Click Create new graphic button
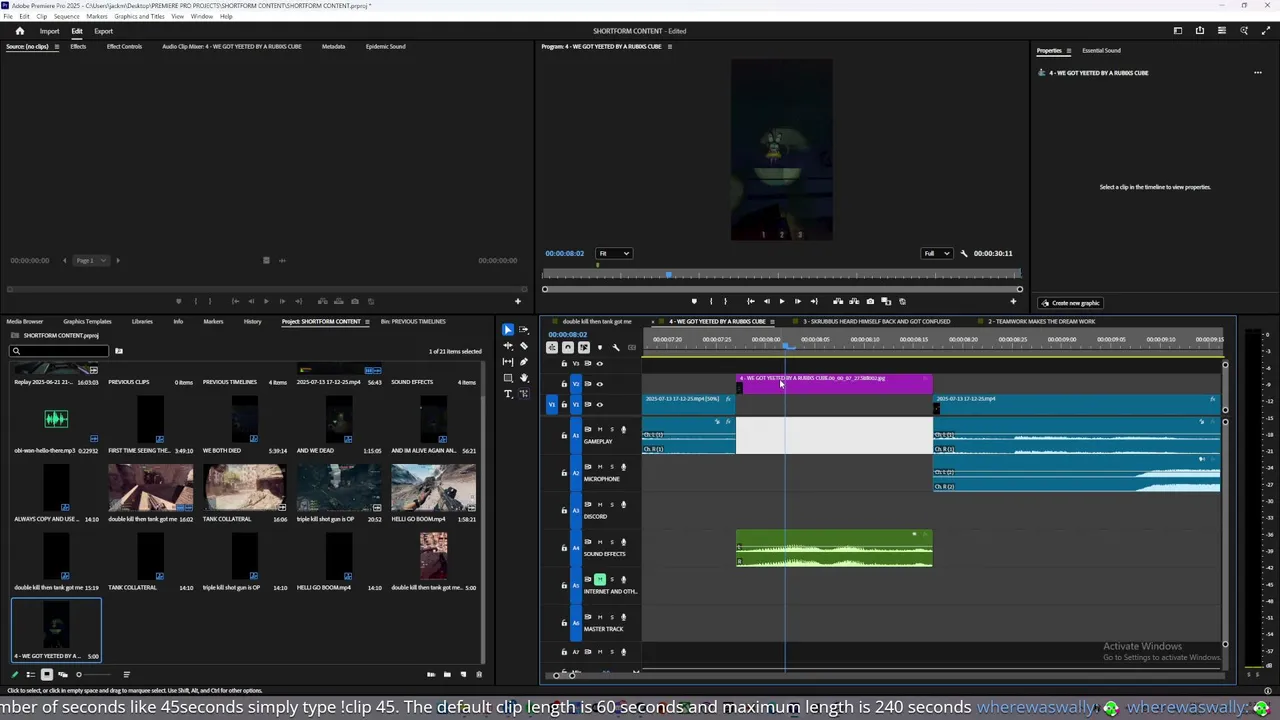The image size is (1280, 720). pyautogui.click(x=1071, y=303)
